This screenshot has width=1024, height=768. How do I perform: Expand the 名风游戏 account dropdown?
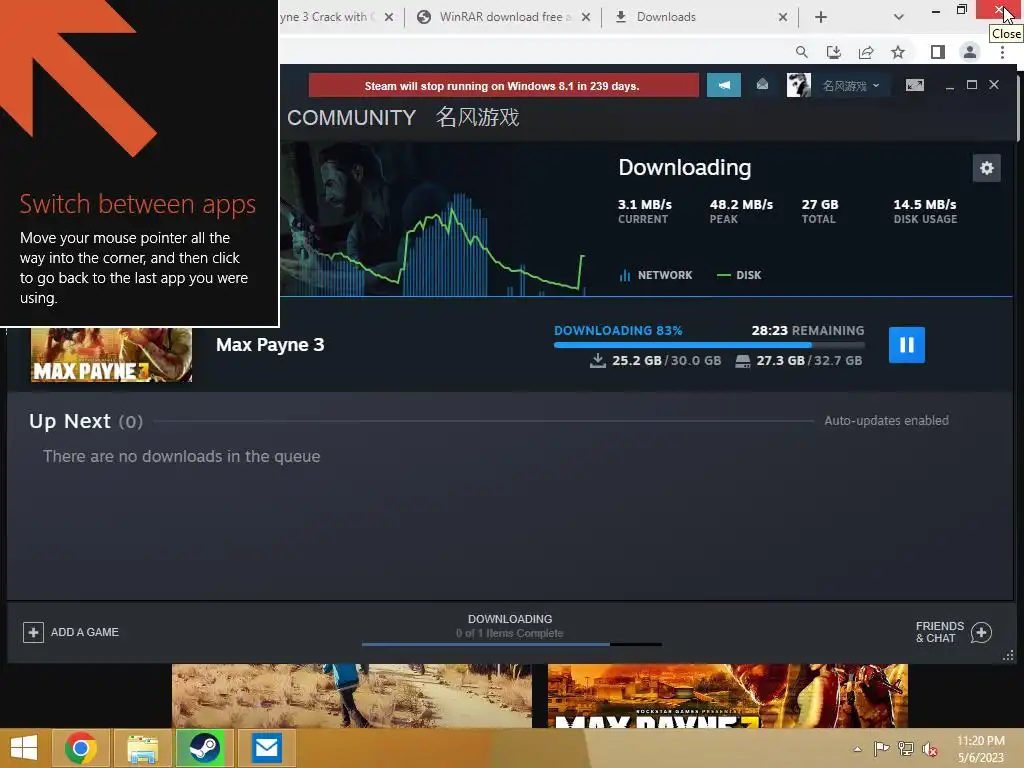tap(851, 86)
